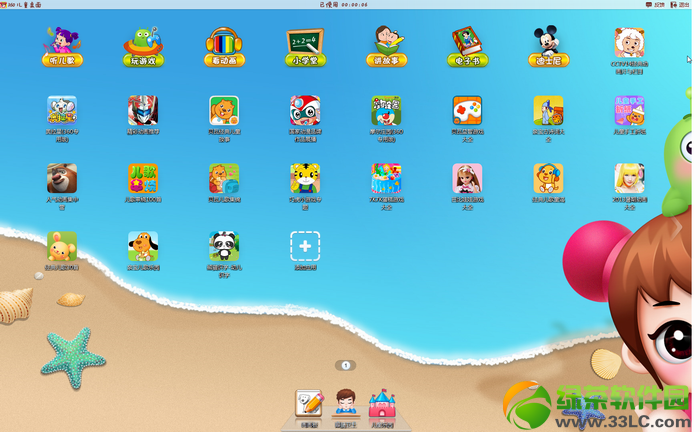Open the 电子书 red book category
Viewport: 700px width, 443px height.
point(467,47)
